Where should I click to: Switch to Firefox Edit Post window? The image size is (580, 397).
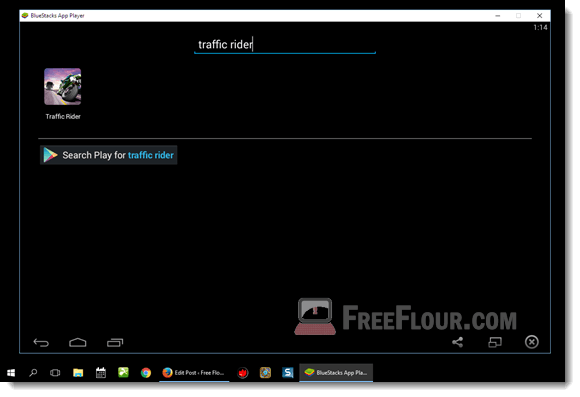pyautogui.click(x=194, y=373)
